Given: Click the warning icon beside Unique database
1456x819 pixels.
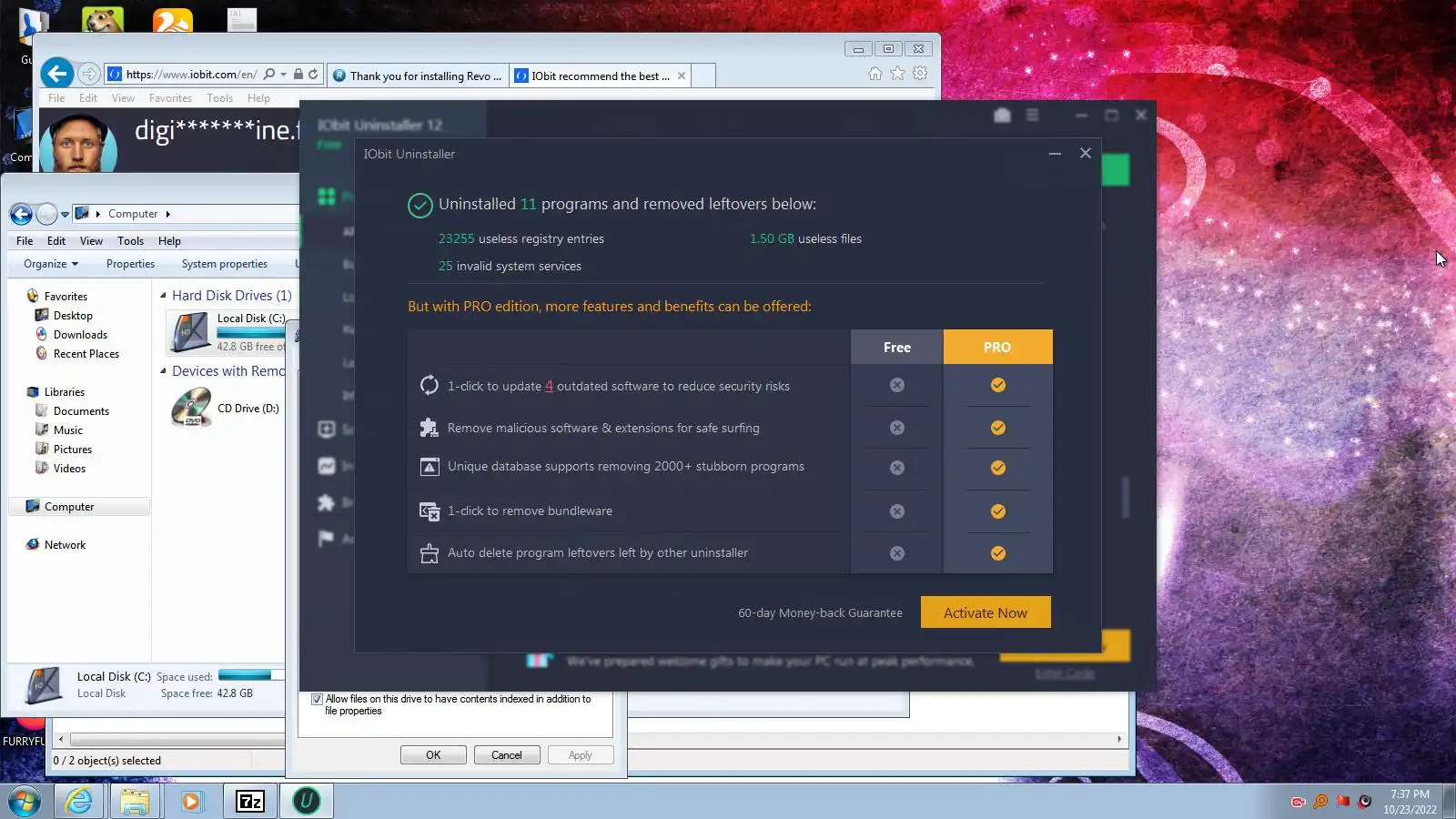Looking at the screenshot, I should pyautogui.click(x=429, y=467).
